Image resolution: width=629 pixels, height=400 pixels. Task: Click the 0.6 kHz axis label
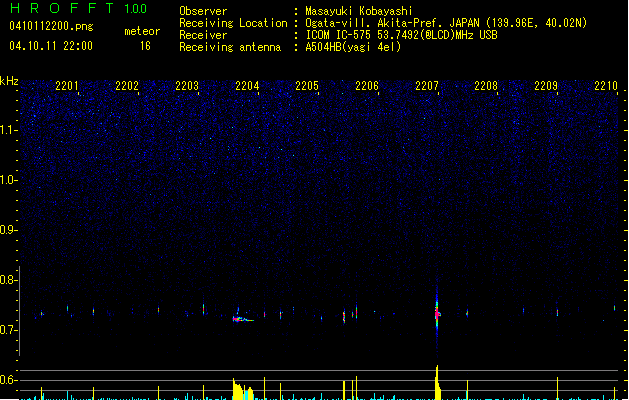8,380
